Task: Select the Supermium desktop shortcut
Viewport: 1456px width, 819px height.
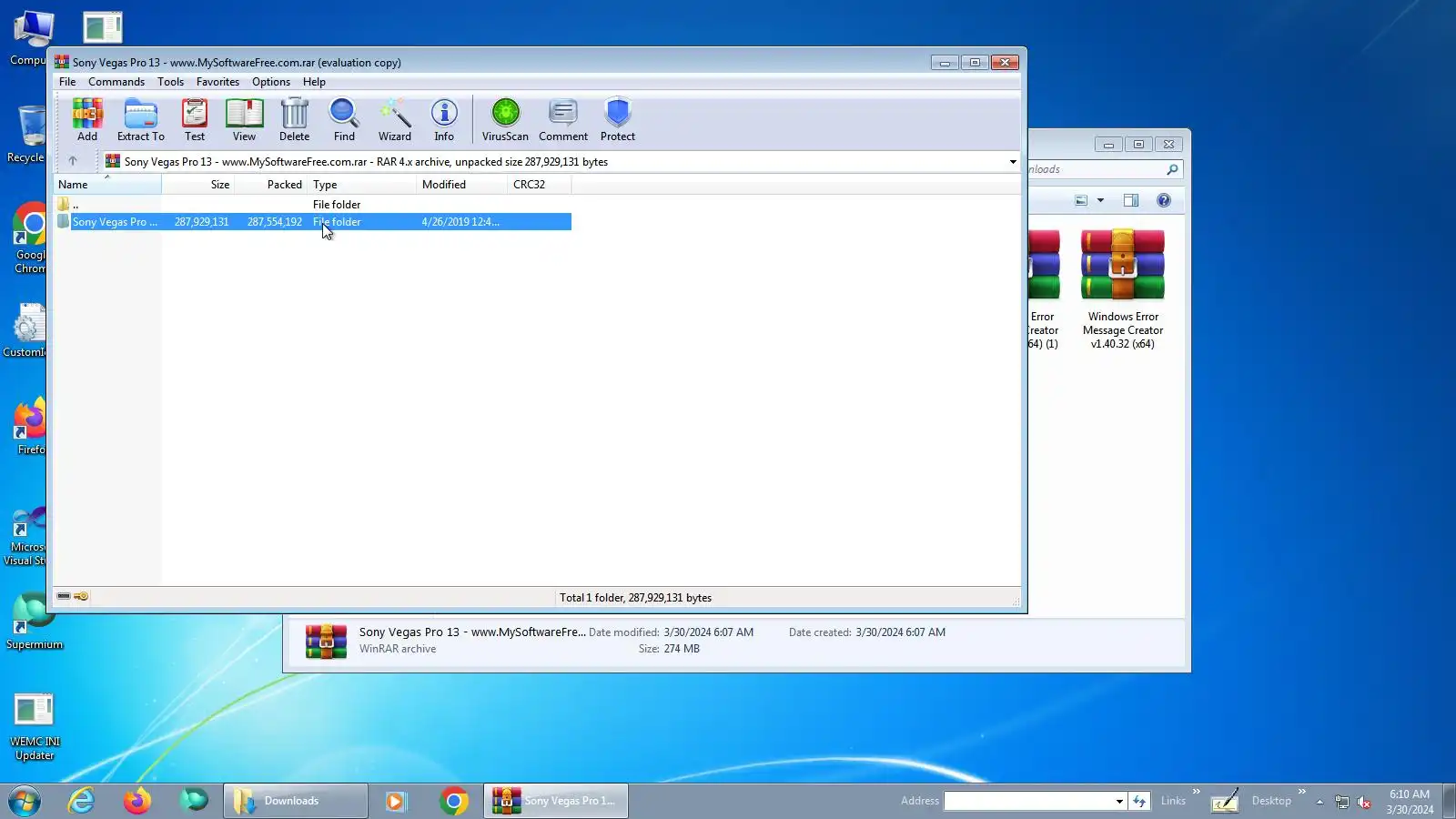Action: [x=35, y=622]
